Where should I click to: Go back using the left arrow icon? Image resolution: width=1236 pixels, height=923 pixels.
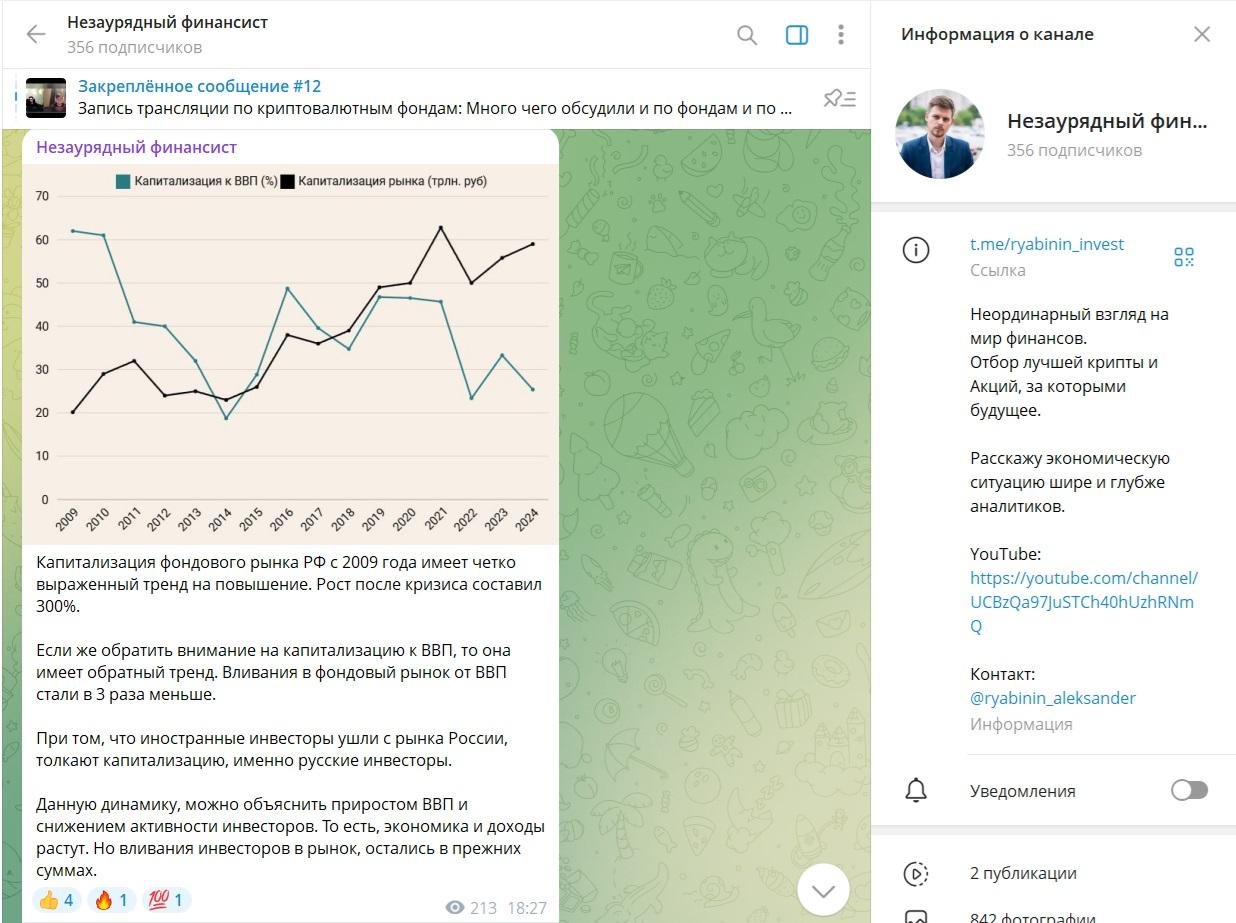(36, 34)
